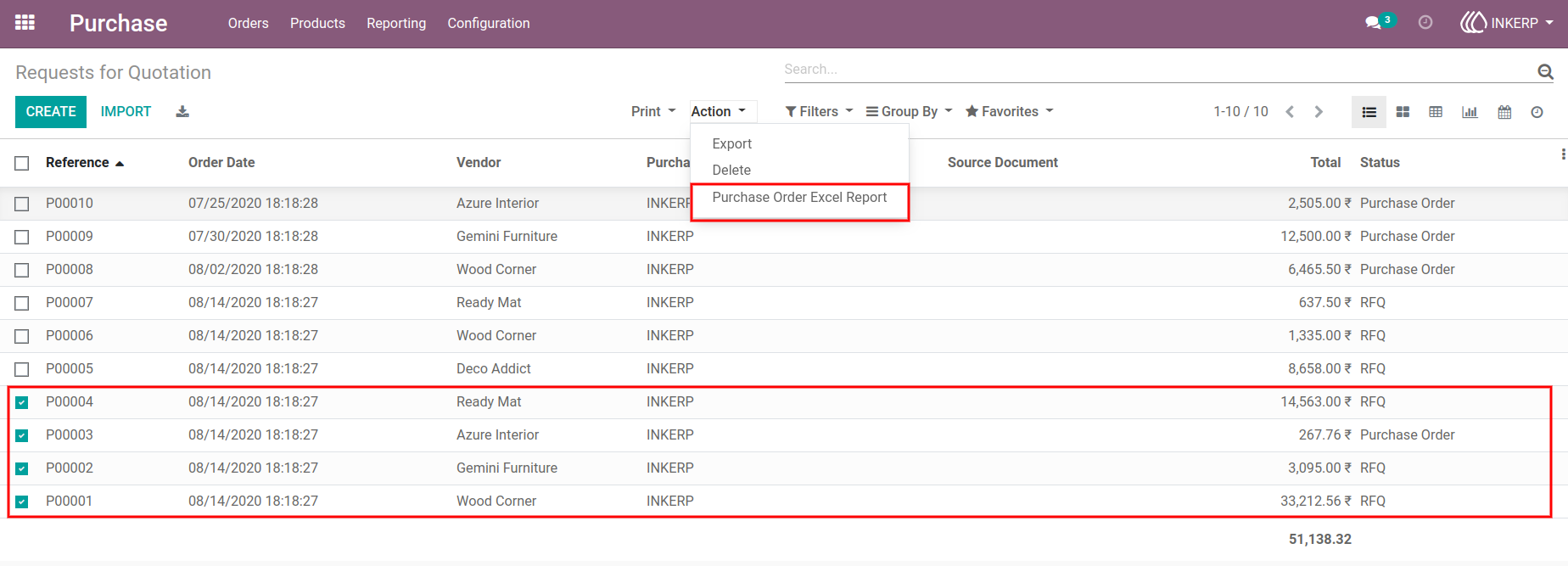Click the download export icon
This screenshot has width=1568, height=566.
182,111
